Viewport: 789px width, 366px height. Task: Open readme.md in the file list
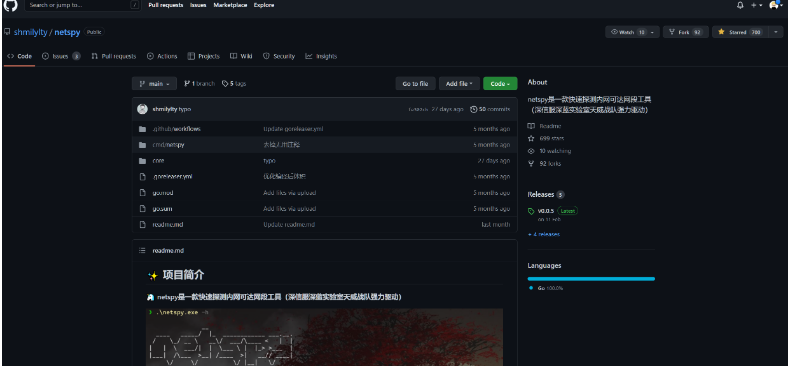click(168, 225)
